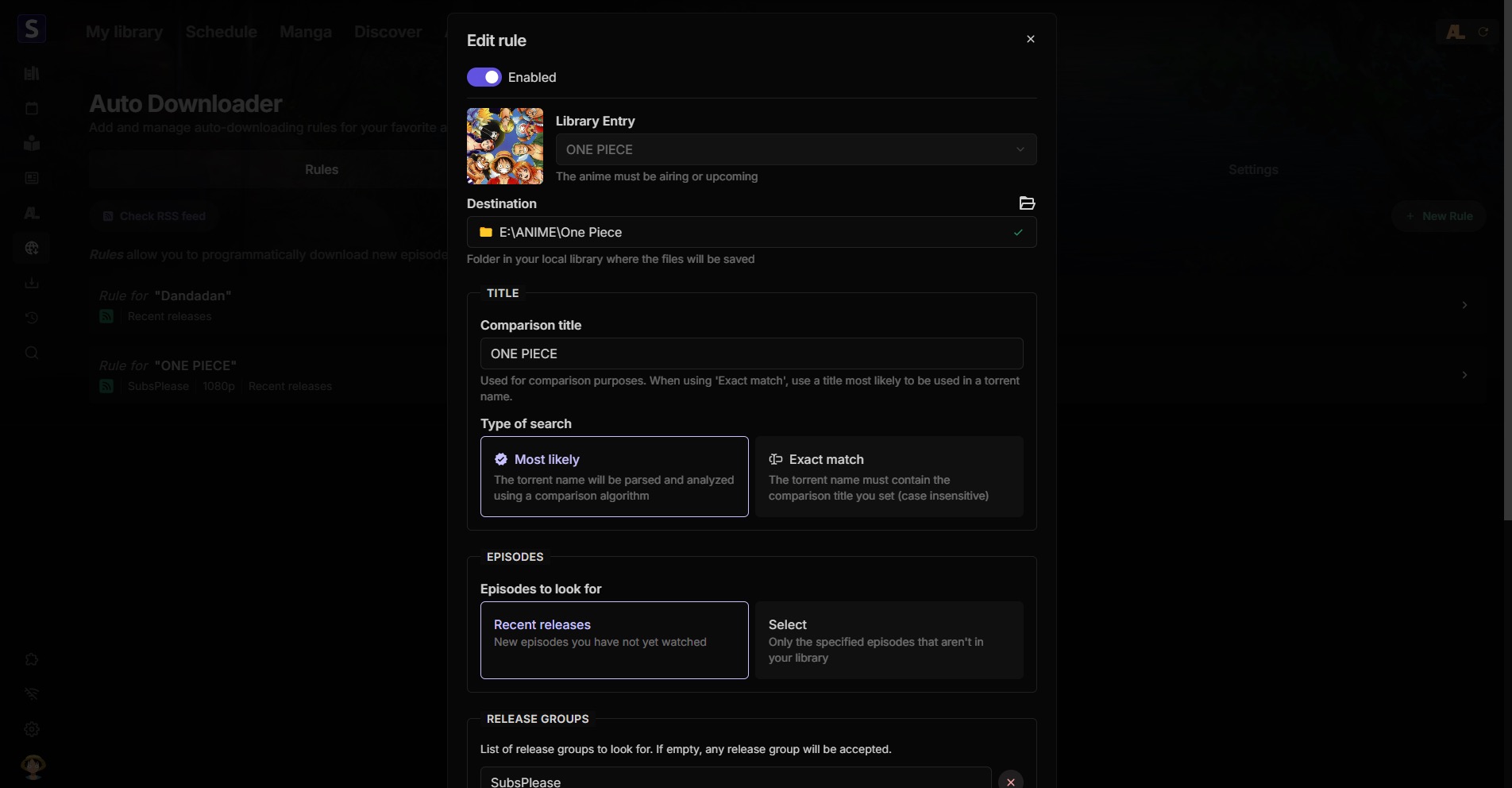Go to Discover in top nav
Screen dimensions: 1512x788
(388, 32)
